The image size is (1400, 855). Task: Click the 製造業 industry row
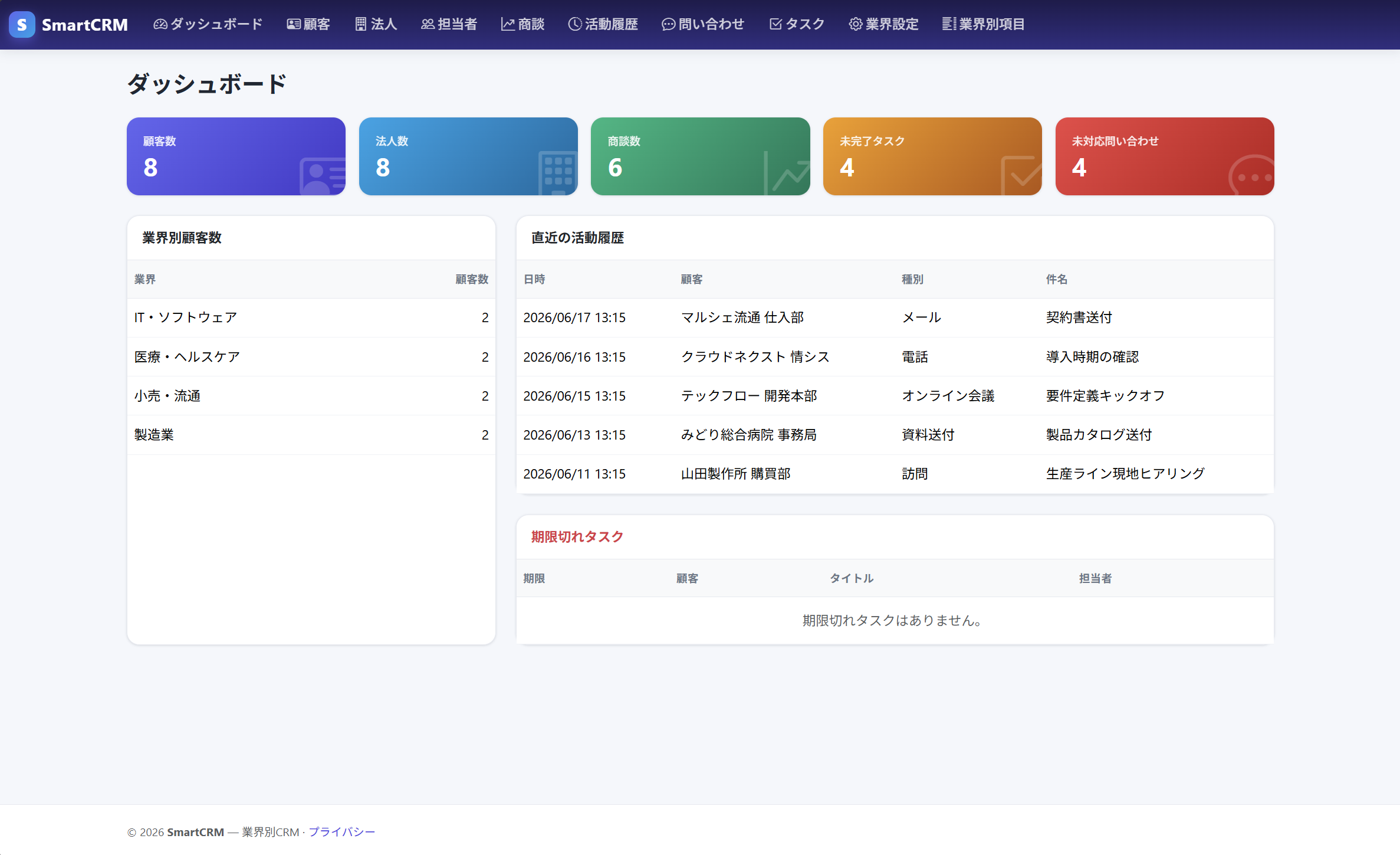311,435
